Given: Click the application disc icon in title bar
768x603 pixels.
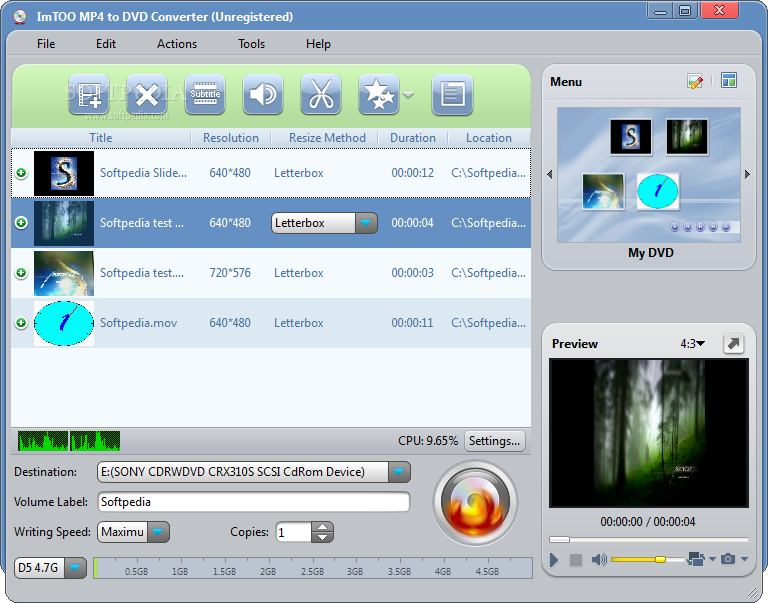Looking at the screenshot, I should [x=20, y=17].
